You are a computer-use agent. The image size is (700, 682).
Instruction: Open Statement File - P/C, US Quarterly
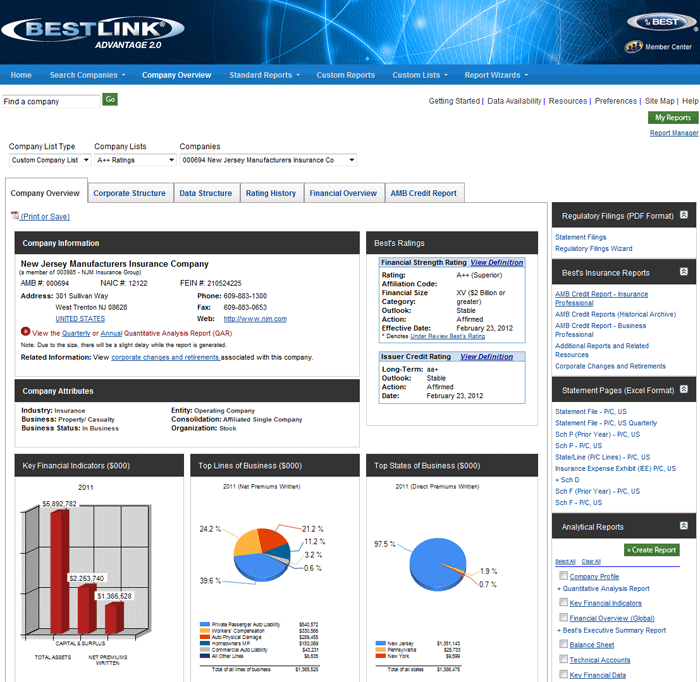click(606, 423)
